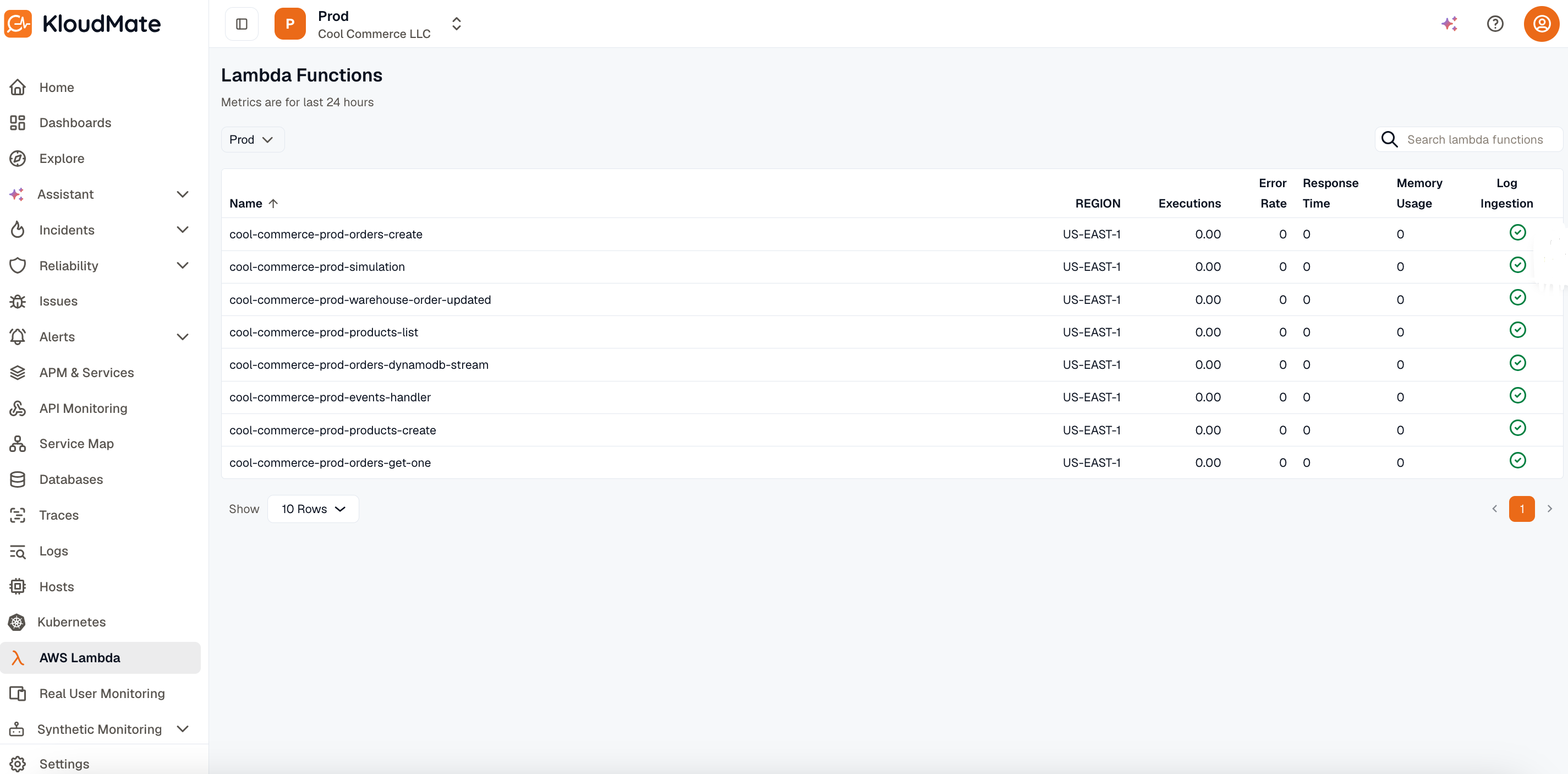Click the Memory Usage column header
This screenshot has width=1568, height=774.
[x=1419, y=193]
